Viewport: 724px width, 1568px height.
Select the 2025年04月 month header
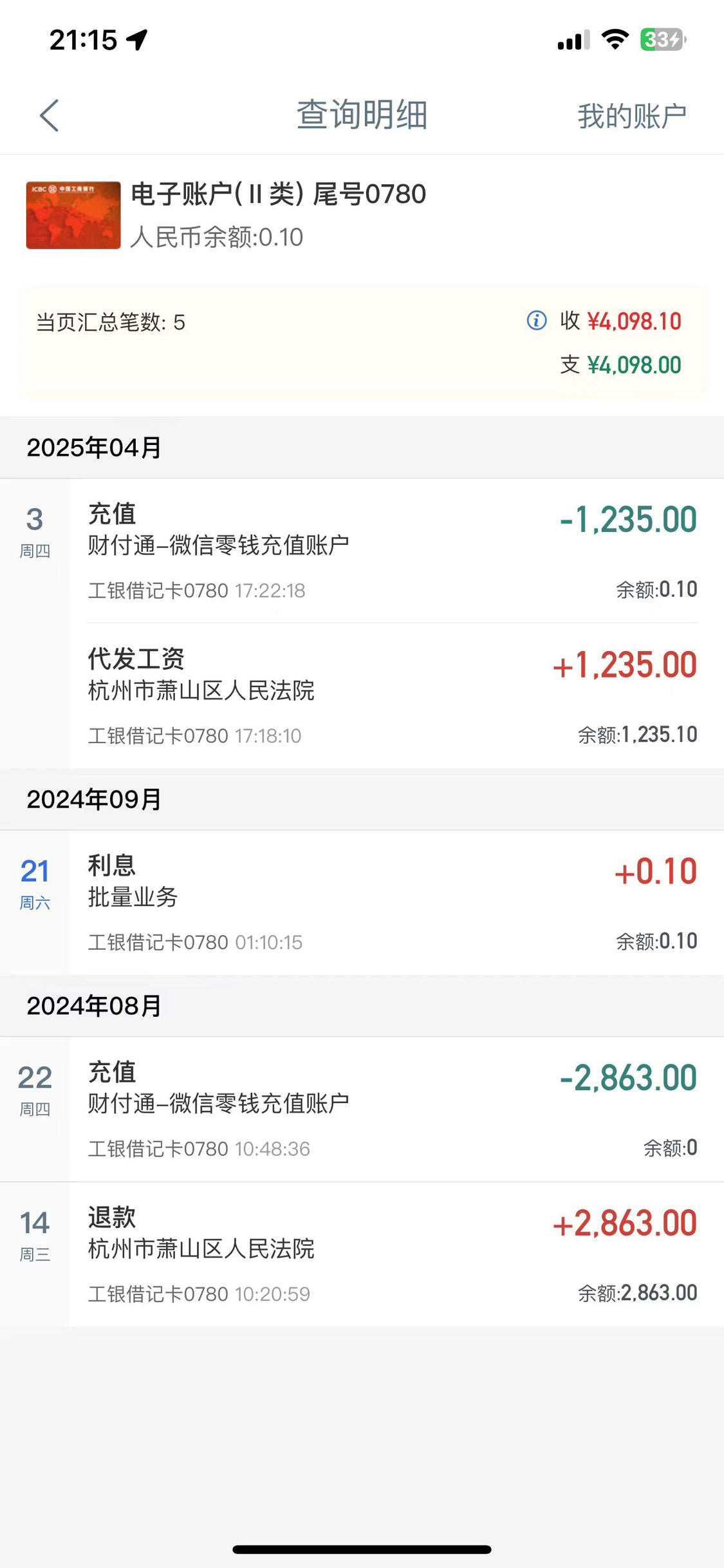362,448
